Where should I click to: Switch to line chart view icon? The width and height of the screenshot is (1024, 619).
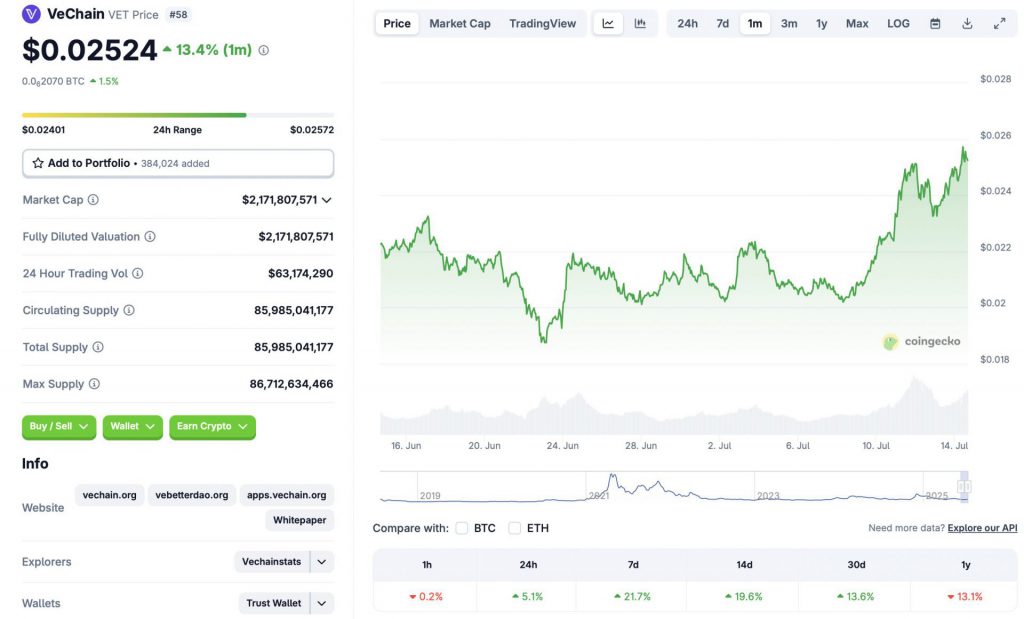[x=608, y=24]
